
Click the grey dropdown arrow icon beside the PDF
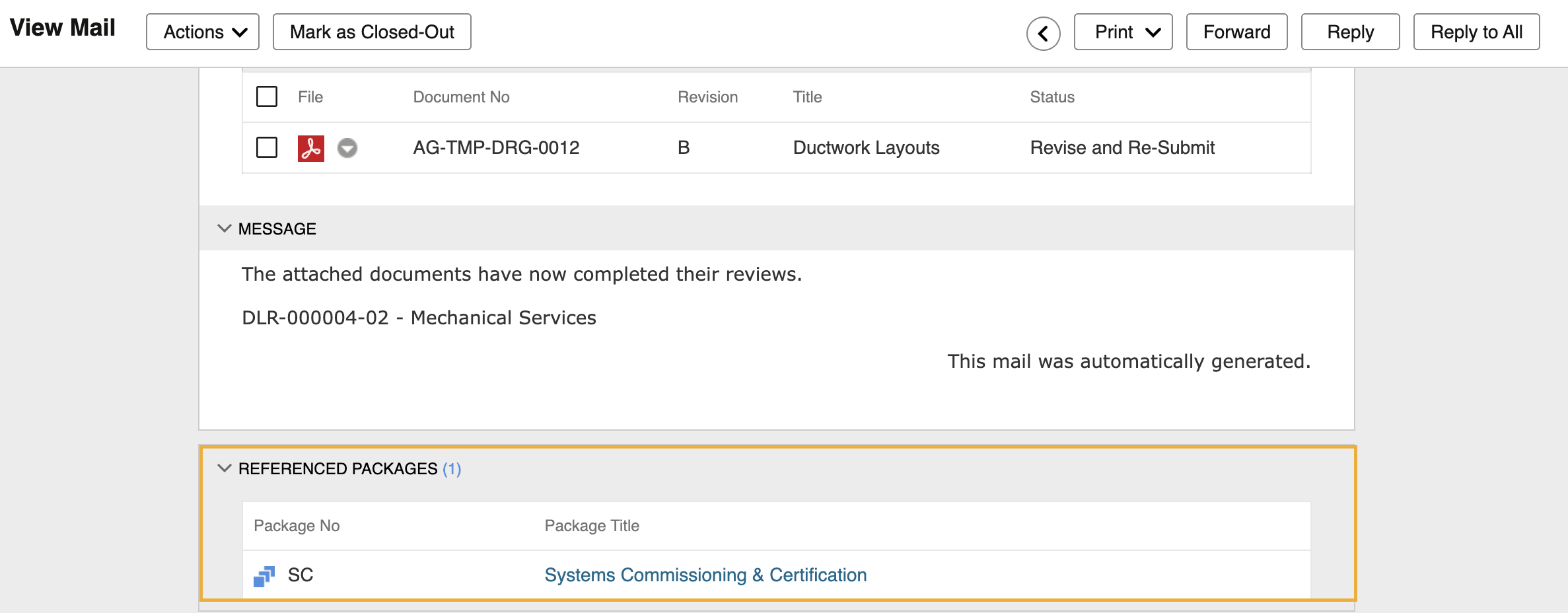tap(347, 148)
